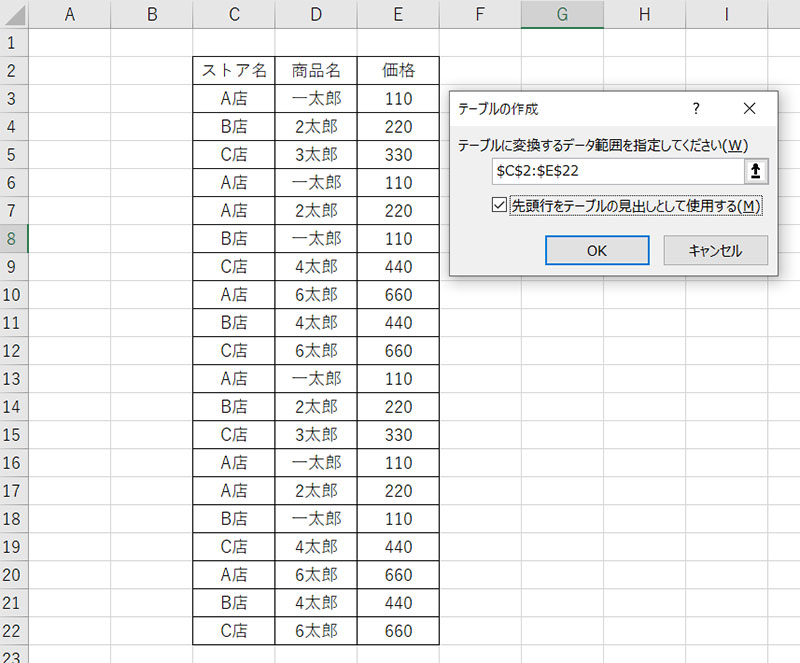Click the data range input field
The width and height of the screenshot is (800, 663).
617,171
